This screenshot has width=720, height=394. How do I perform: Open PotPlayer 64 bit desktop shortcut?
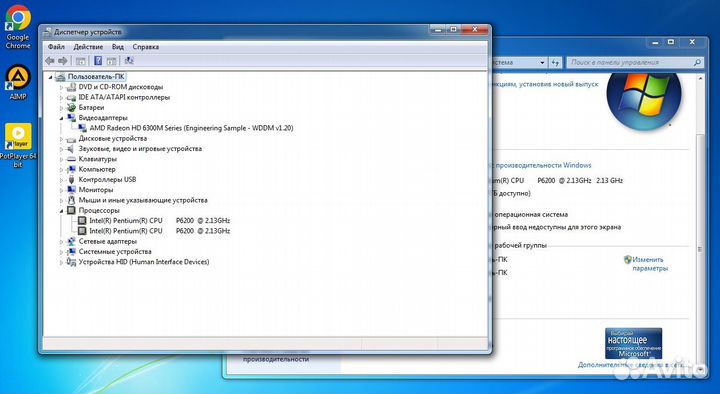click(x=18, y=145)
